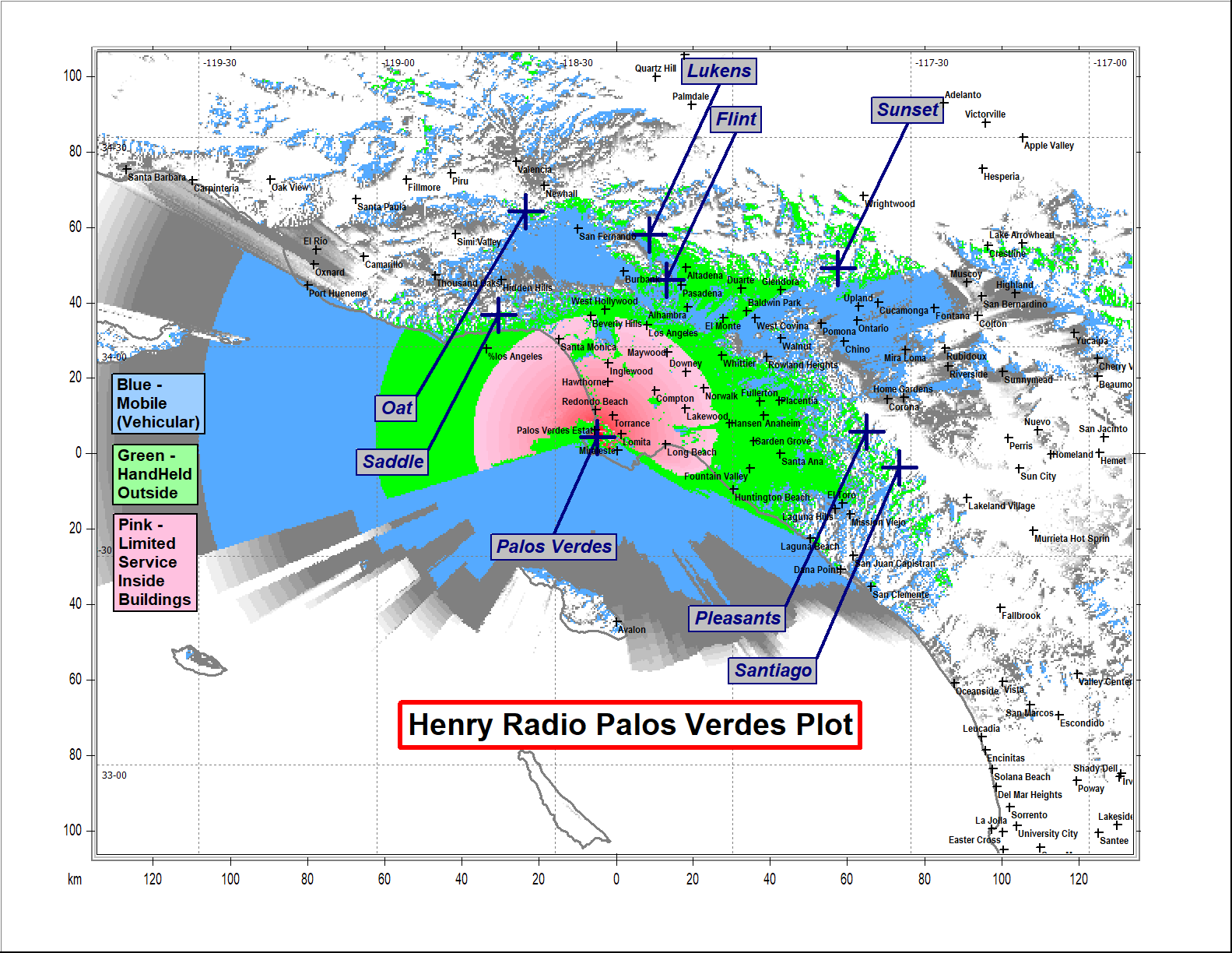The width and height of the screenshot is (1232, 953).
Task: Click the Santee city label
Action: point(1114,841)
